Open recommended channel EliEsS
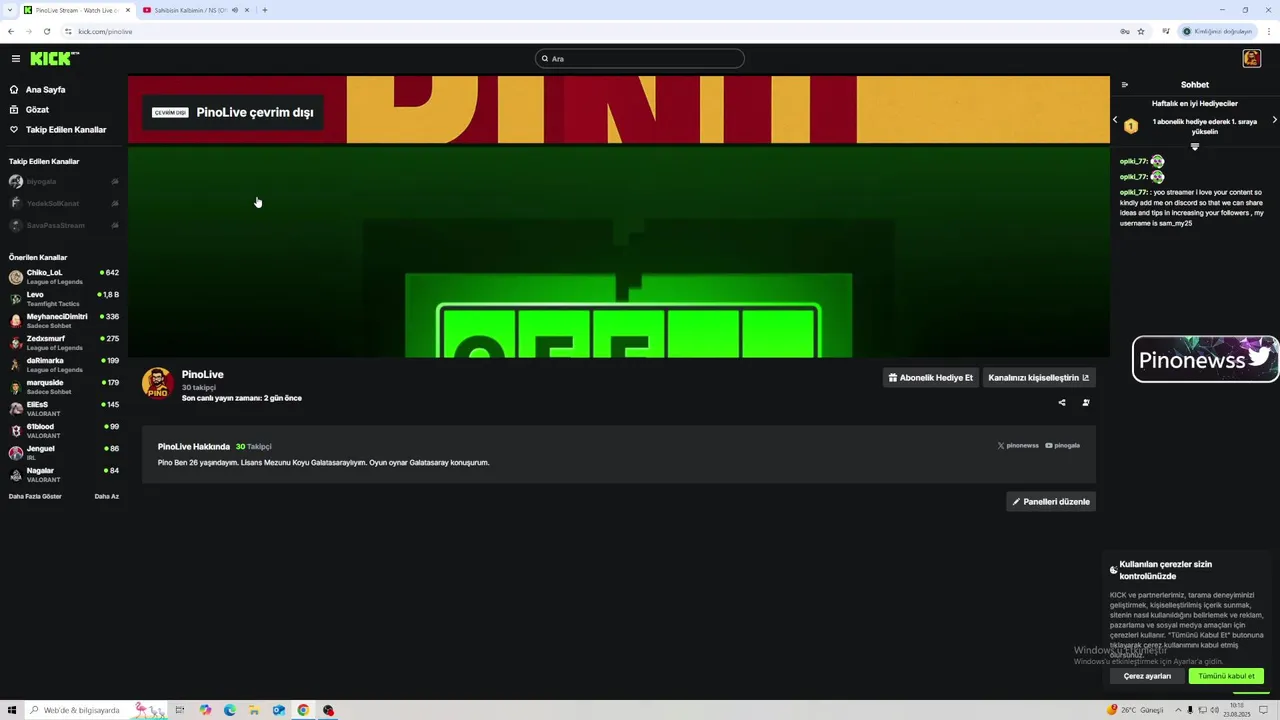Screen dimensions: 1280x720 [x=64, y=409]
